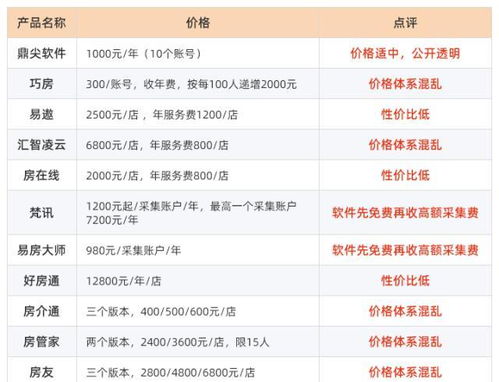499x382 pixels.
Task: Select the 巧房 product name cell
Action: 42,84
